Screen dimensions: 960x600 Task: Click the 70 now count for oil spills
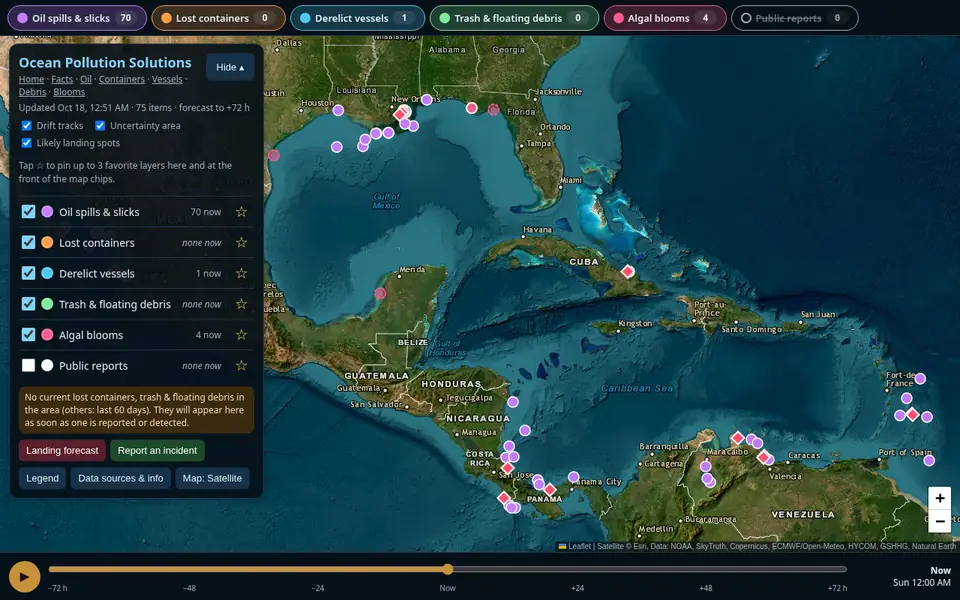pyautogui.click(x=206, y=212)
